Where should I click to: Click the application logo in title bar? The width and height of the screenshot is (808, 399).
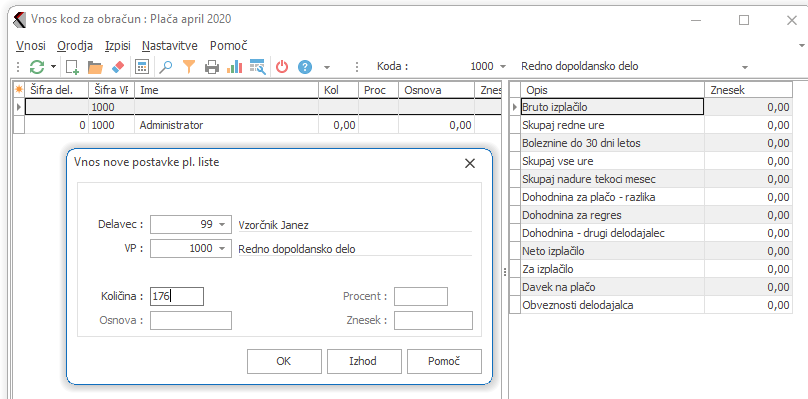(x=20, y=20)
